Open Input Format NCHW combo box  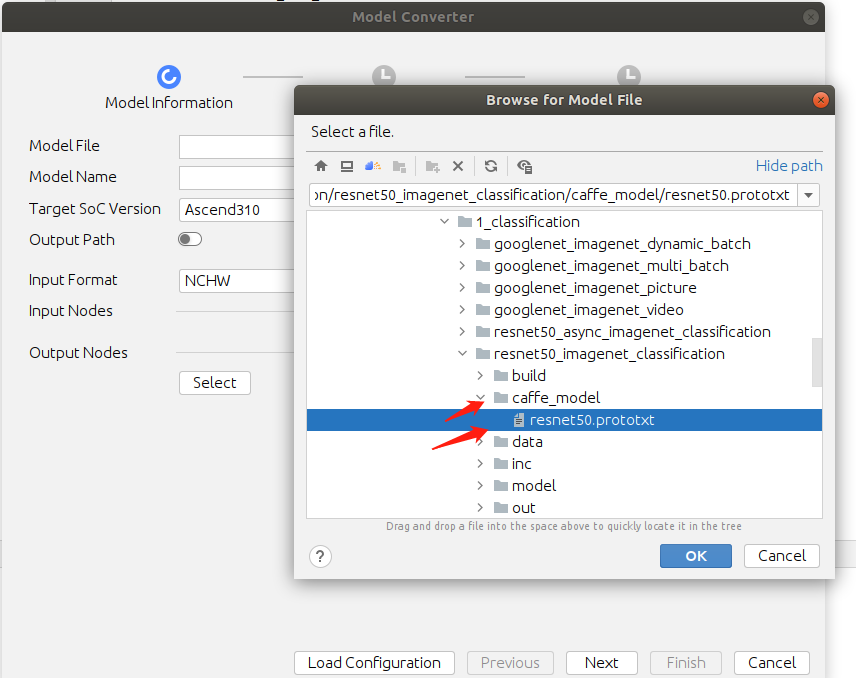point(236,281)
